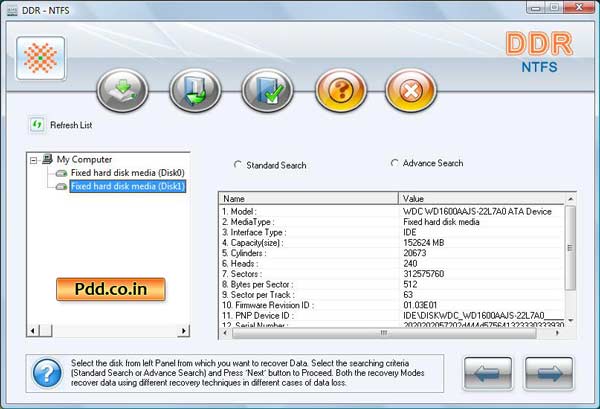Click the book with green checkmark icon
Image resolution: width=600 pixels, height=409 pixels.
coord(267,91)
